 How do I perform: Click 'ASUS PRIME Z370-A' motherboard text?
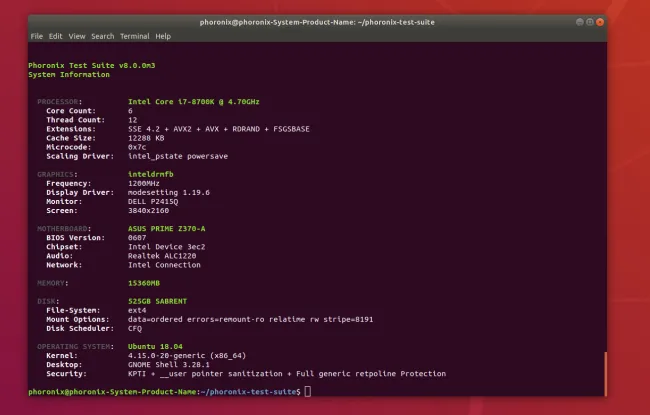167,229
